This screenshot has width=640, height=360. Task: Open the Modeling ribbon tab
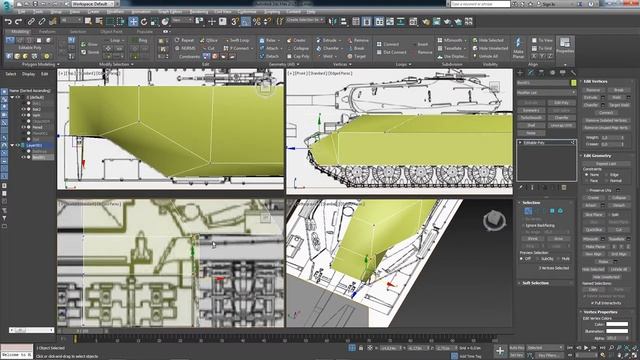[20, 31]
